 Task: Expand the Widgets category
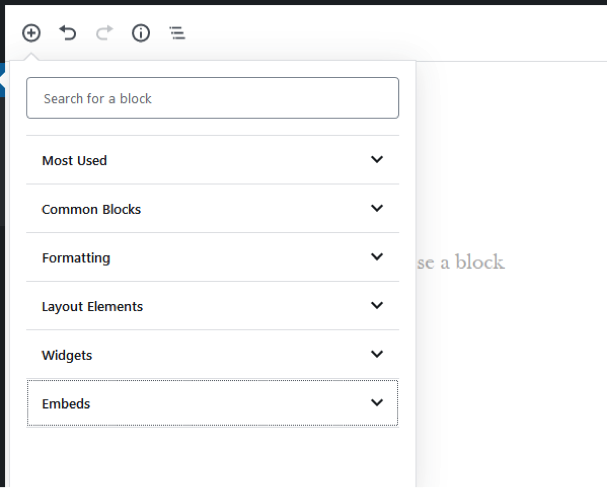tap(212, 355)
